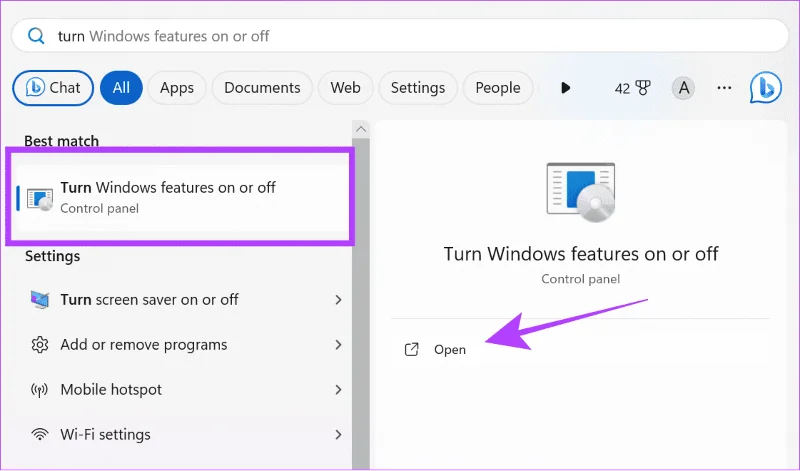This screenshot has height=471, width=800.
Task: Expand Add or remove programs chevron
Action: click(338, 345)
